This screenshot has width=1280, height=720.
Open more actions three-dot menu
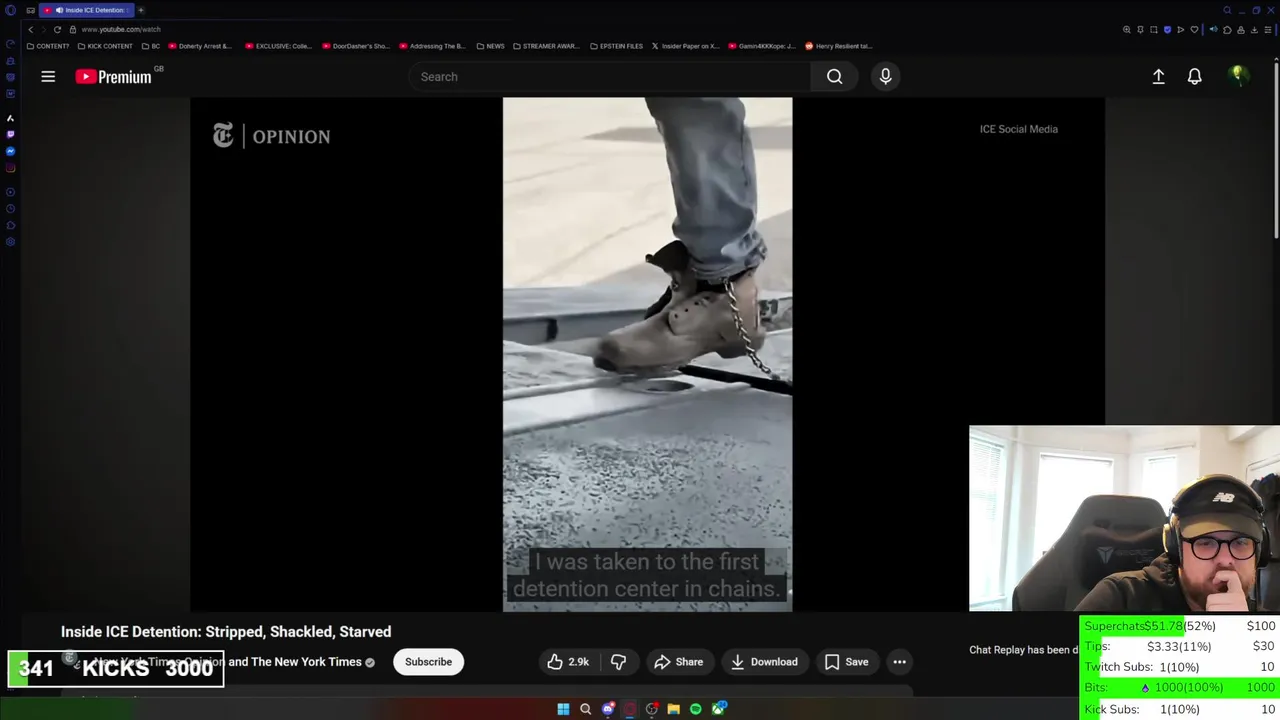point(899,662)
